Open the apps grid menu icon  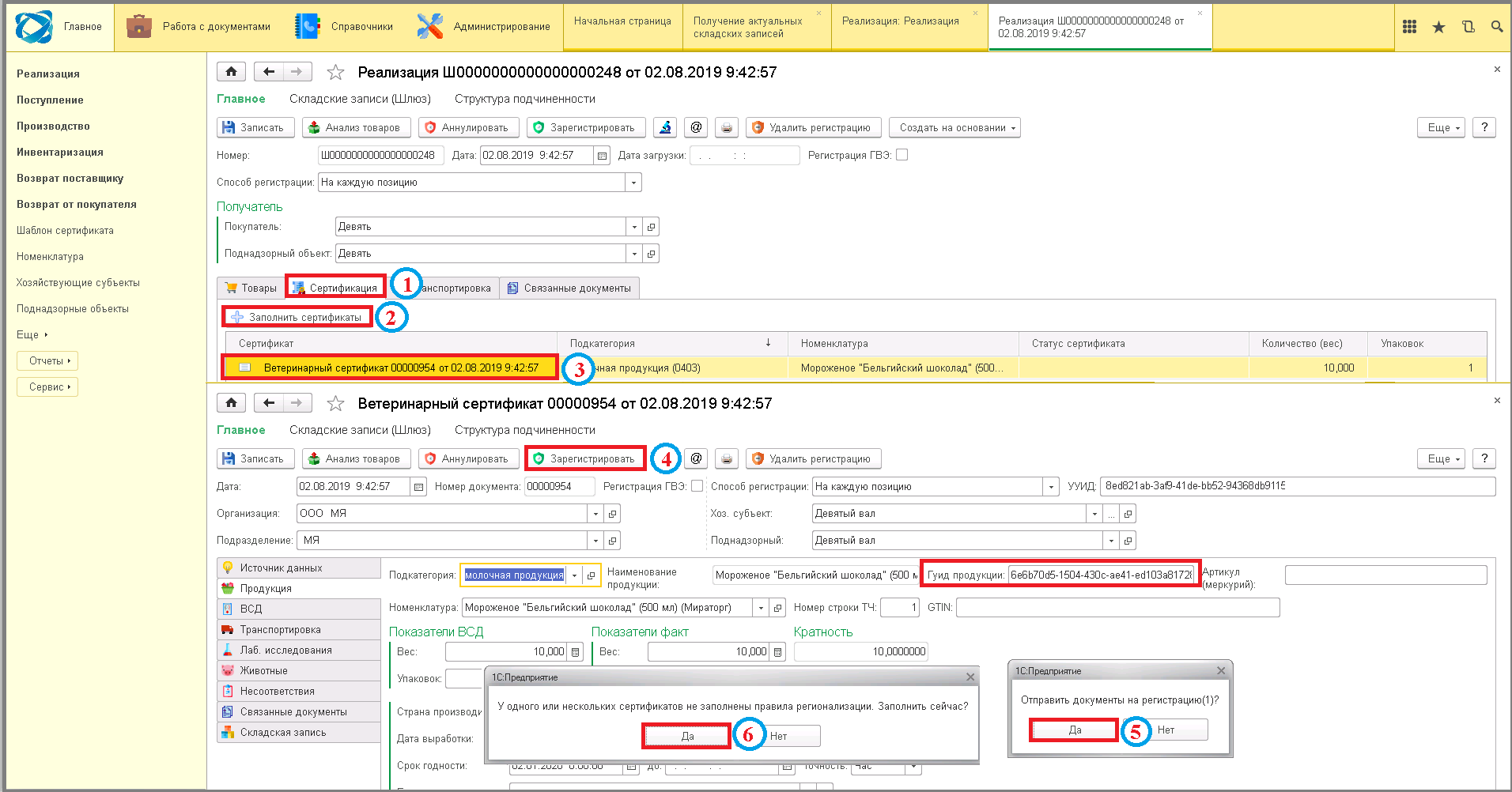pyautogui.click(x=1409, y=27)
